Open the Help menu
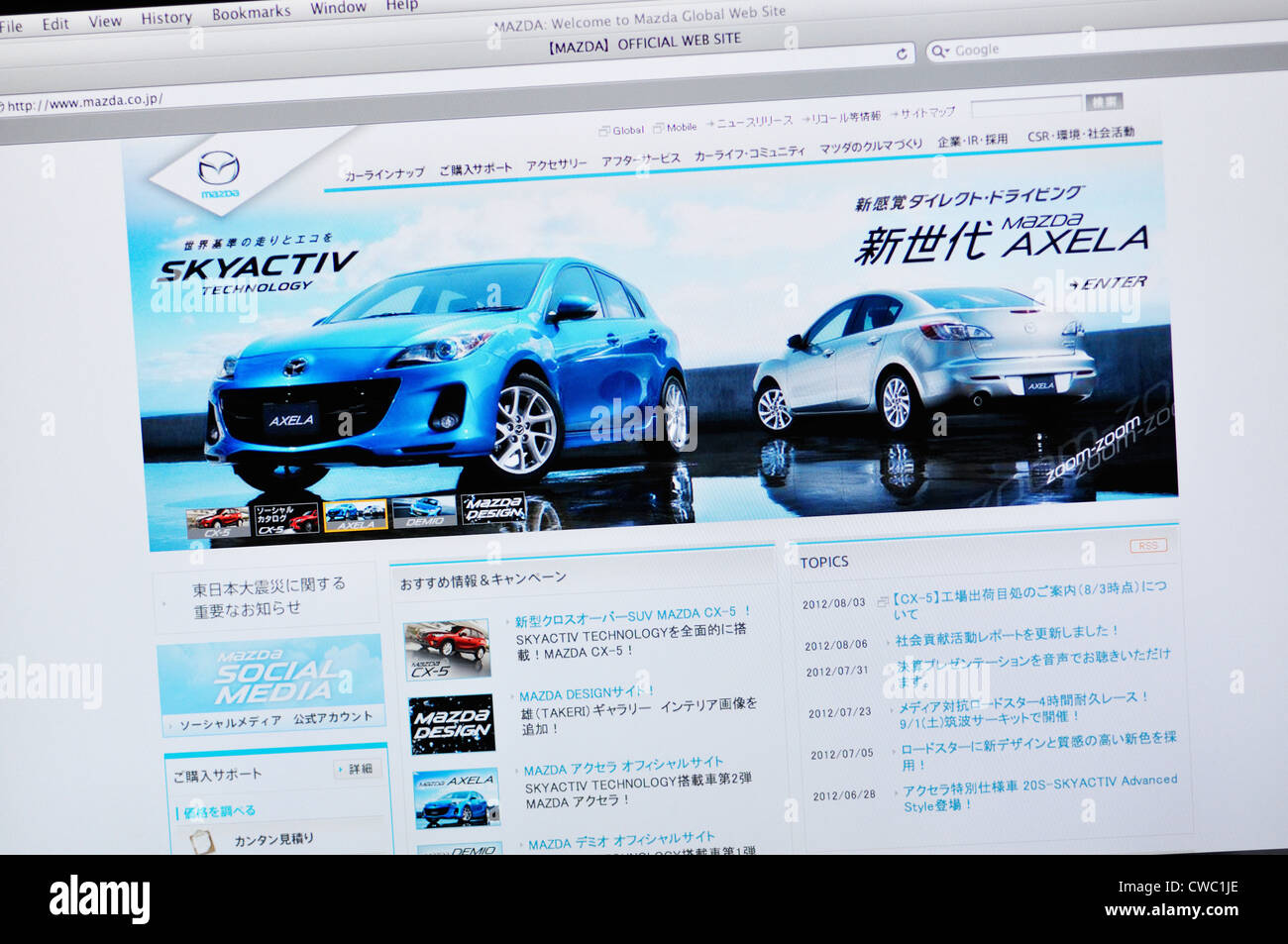1288x944 pixels. [x=401, y=5]
